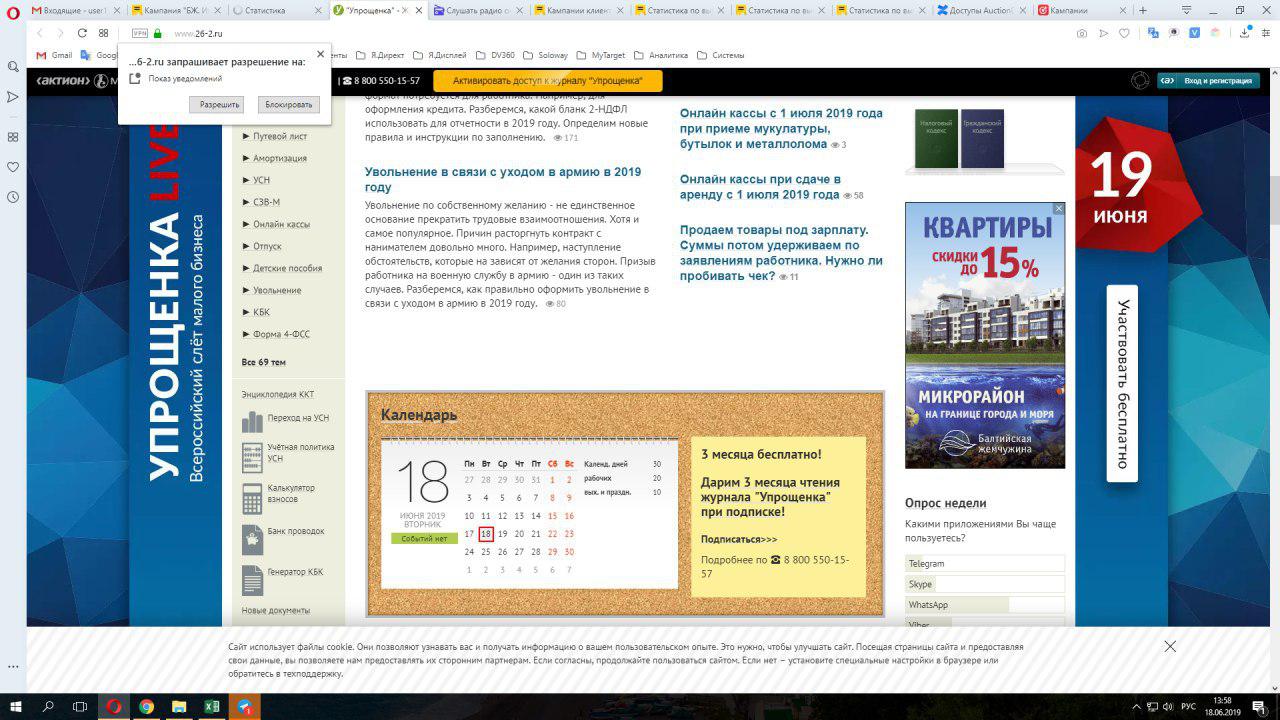Open sidebar three-dots settings
Image resolution: width=1280 pixels, height=720 pixels.
coord(13,666)
